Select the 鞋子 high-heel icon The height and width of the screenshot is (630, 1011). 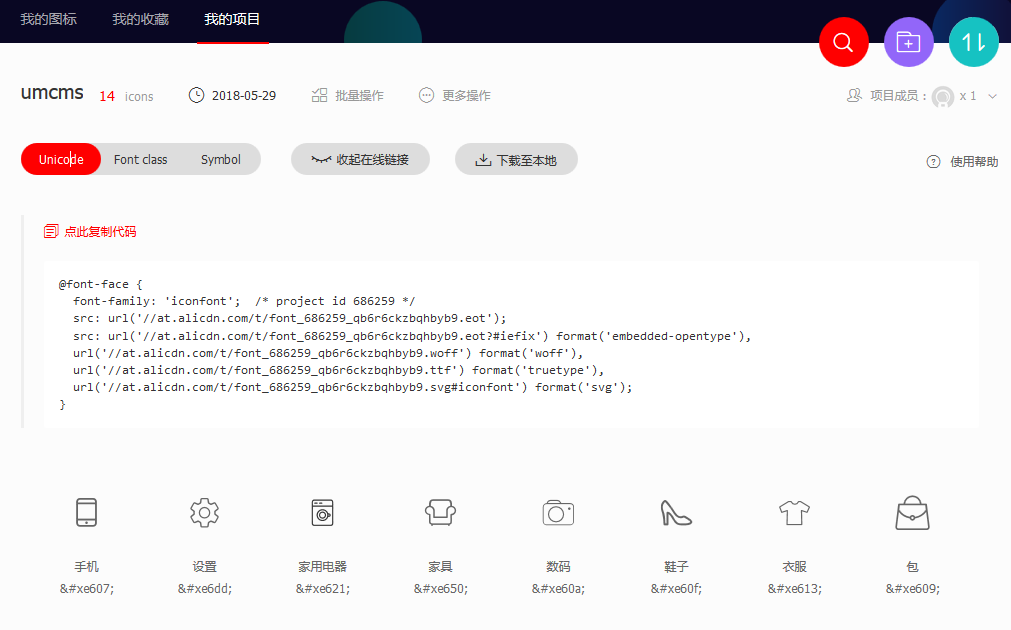coord(676,511)
